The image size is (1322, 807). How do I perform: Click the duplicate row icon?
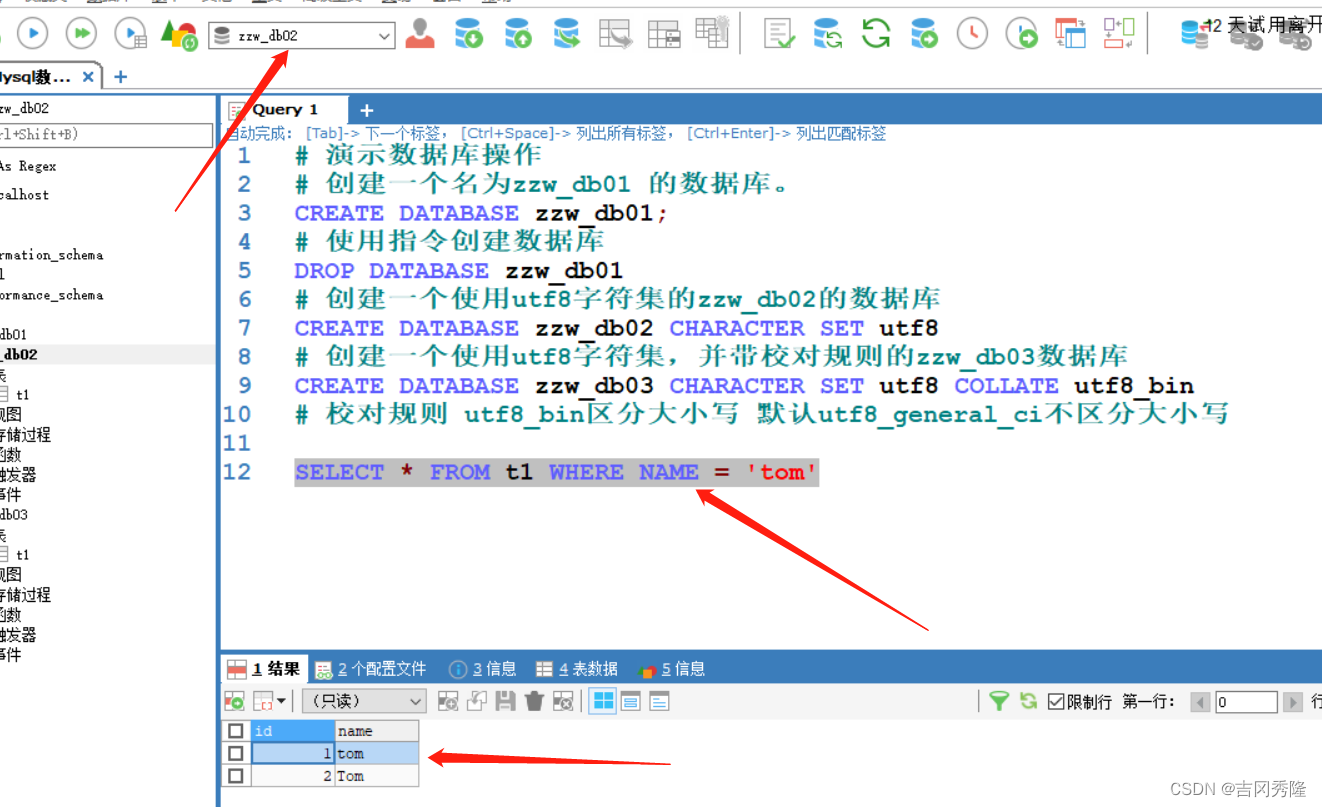click(x=477, y=701)
